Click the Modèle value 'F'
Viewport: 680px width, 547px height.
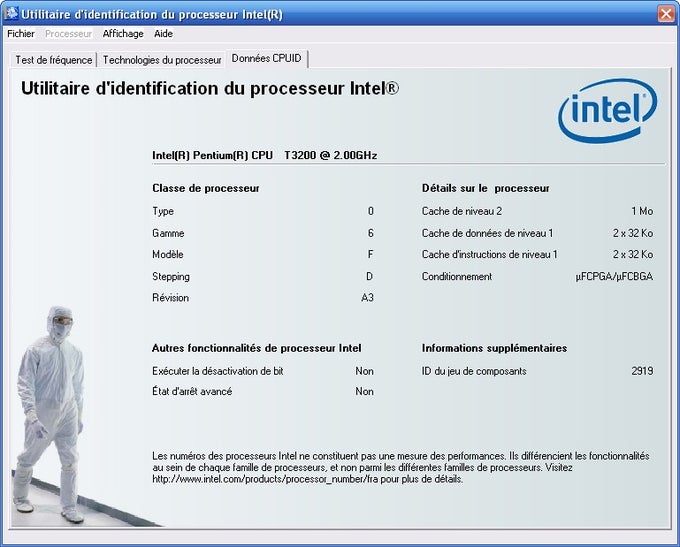pyautogui.click(x=370, y=254)
